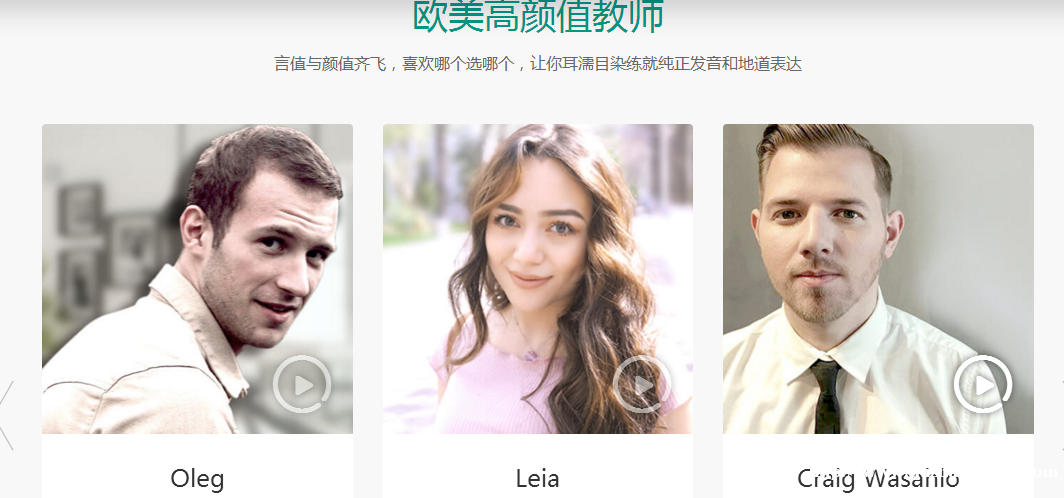Open Leia's teacher portrait photo
The image size is (1064, 498).
(x=537, y=279)
